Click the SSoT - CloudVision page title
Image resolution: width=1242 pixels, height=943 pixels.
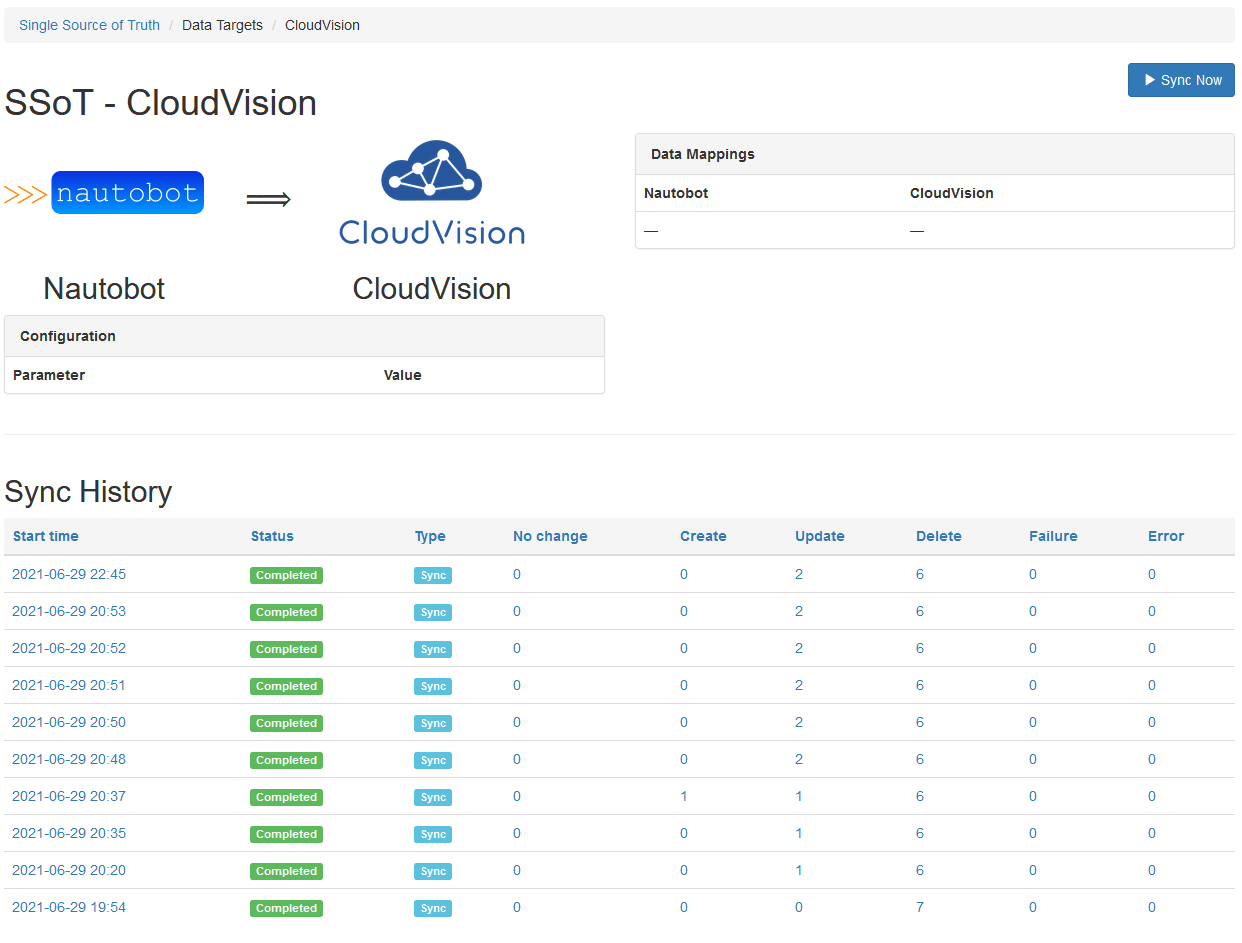161,103
